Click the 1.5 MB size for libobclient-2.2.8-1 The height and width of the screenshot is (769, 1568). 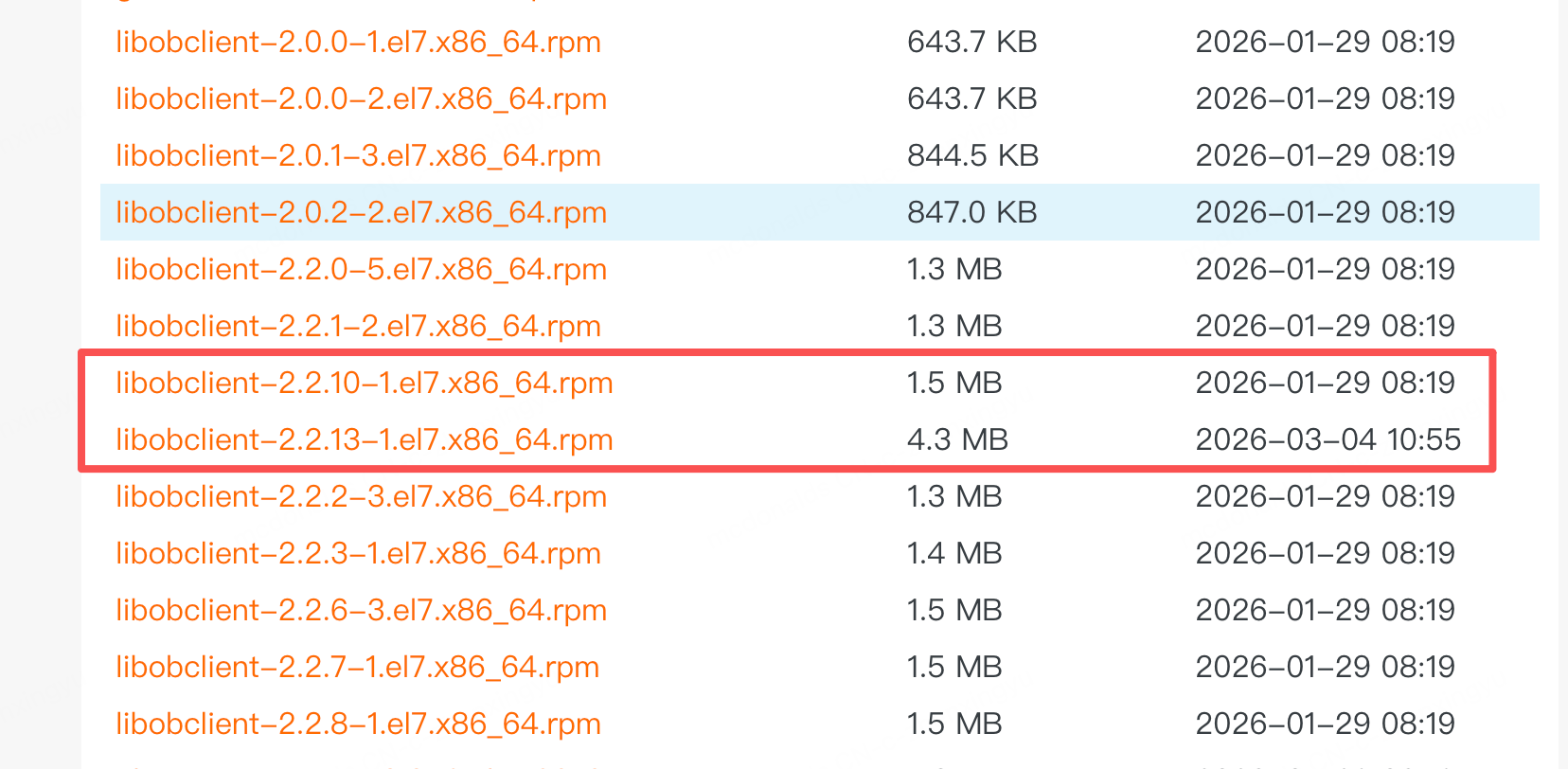point(953,724)
